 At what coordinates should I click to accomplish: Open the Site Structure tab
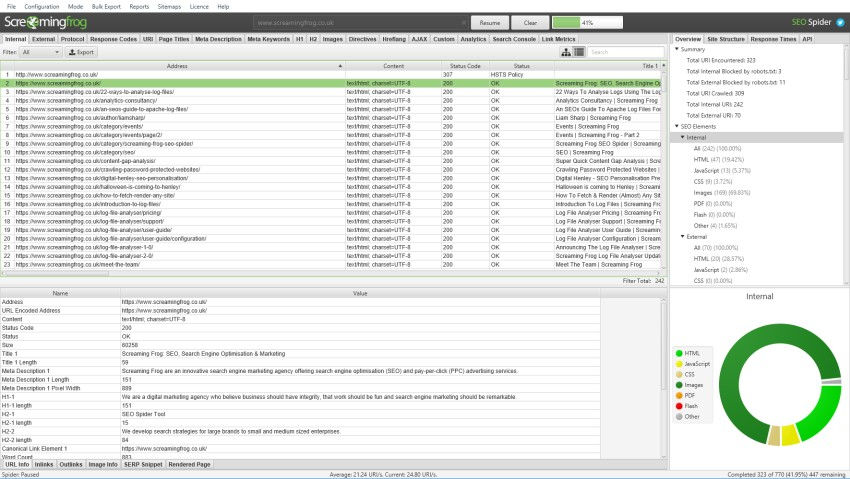pos(725,39)
